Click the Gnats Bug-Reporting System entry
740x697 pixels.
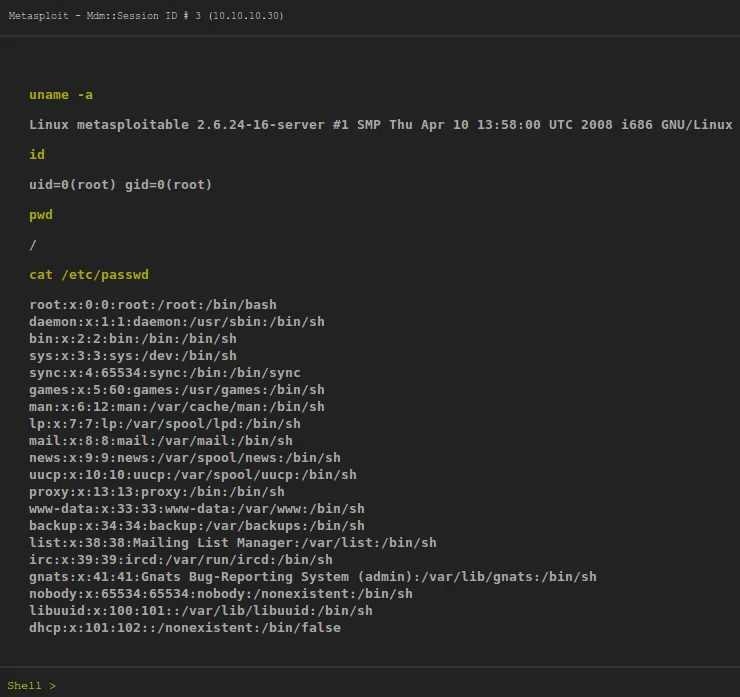click(313, 577)
